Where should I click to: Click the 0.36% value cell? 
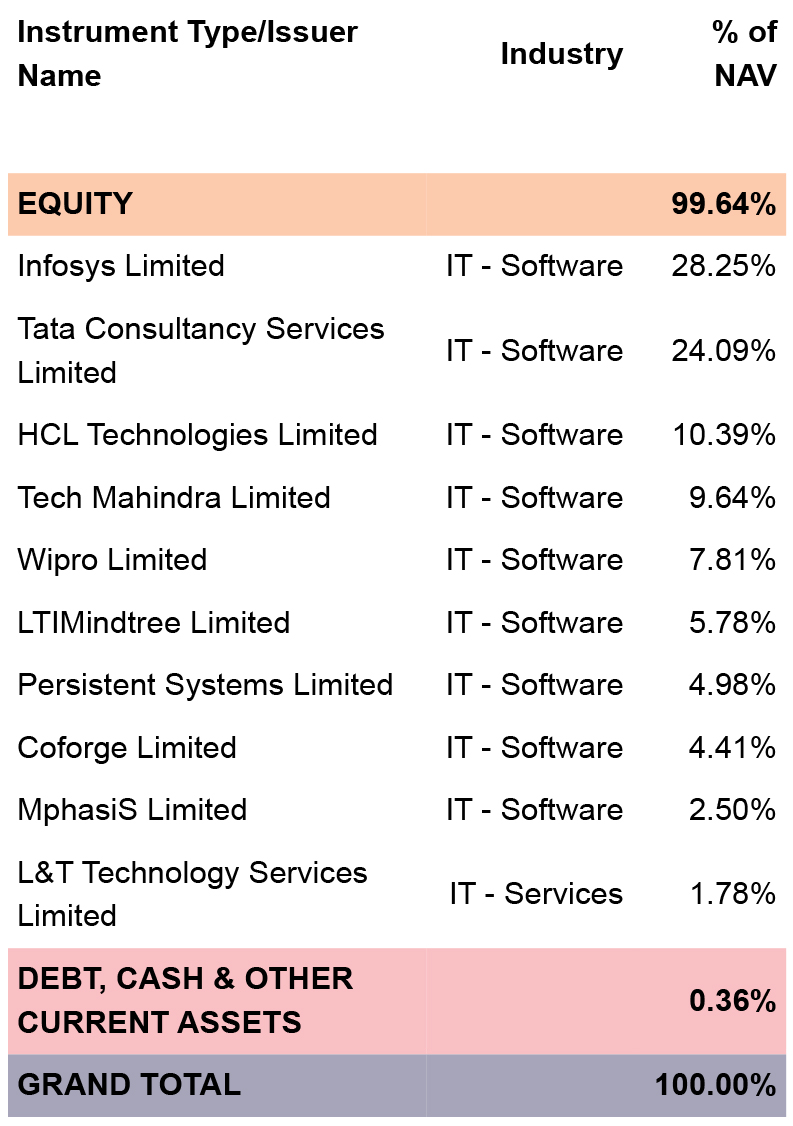pyautogui.click(x=733, y=1001)
